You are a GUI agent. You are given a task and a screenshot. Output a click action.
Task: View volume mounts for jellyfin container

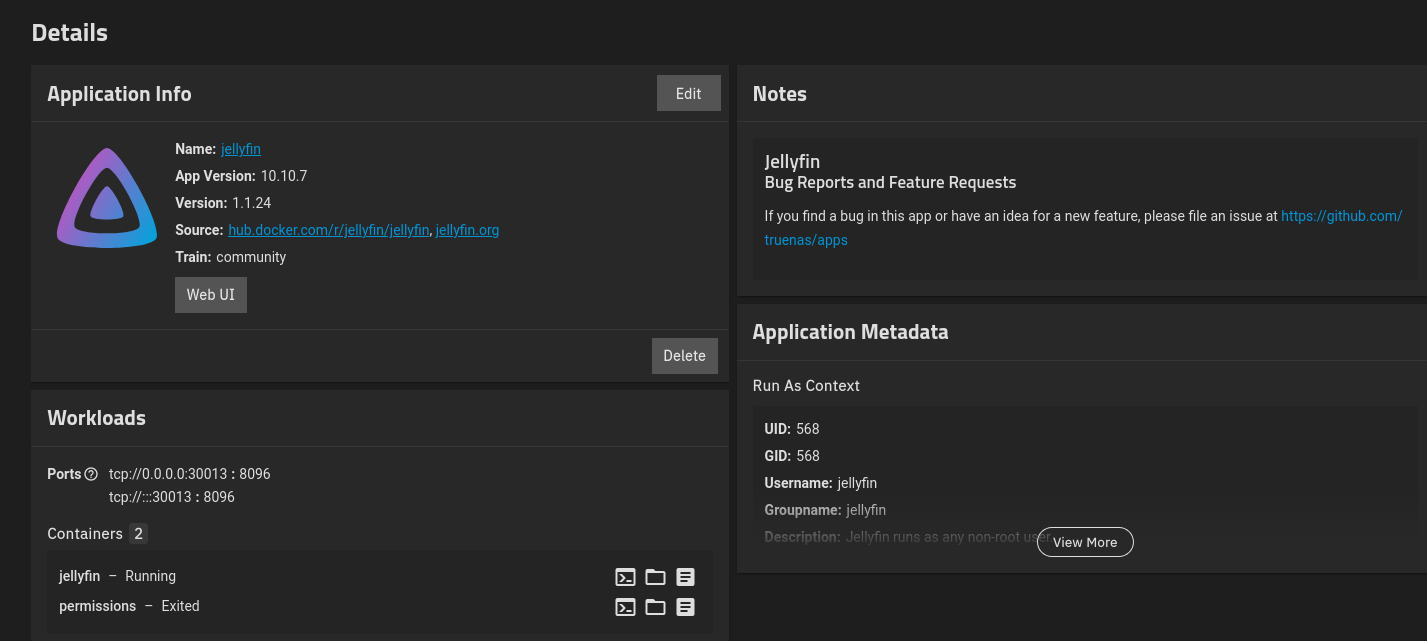point(655,577)
